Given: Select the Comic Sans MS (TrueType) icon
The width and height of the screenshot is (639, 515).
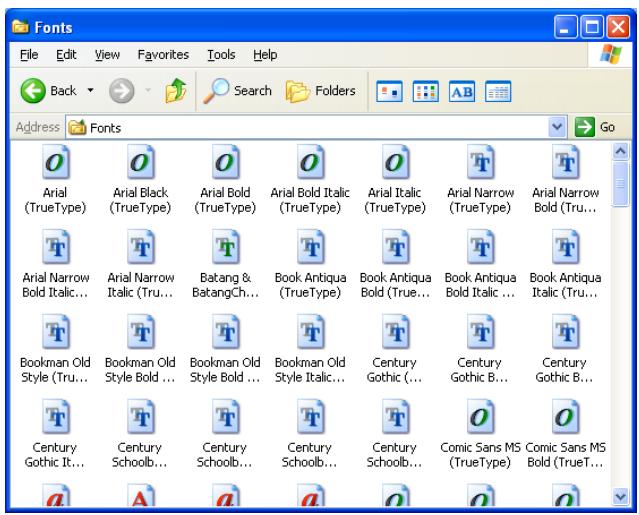Looking at the screenshot, I should (480, 417).
